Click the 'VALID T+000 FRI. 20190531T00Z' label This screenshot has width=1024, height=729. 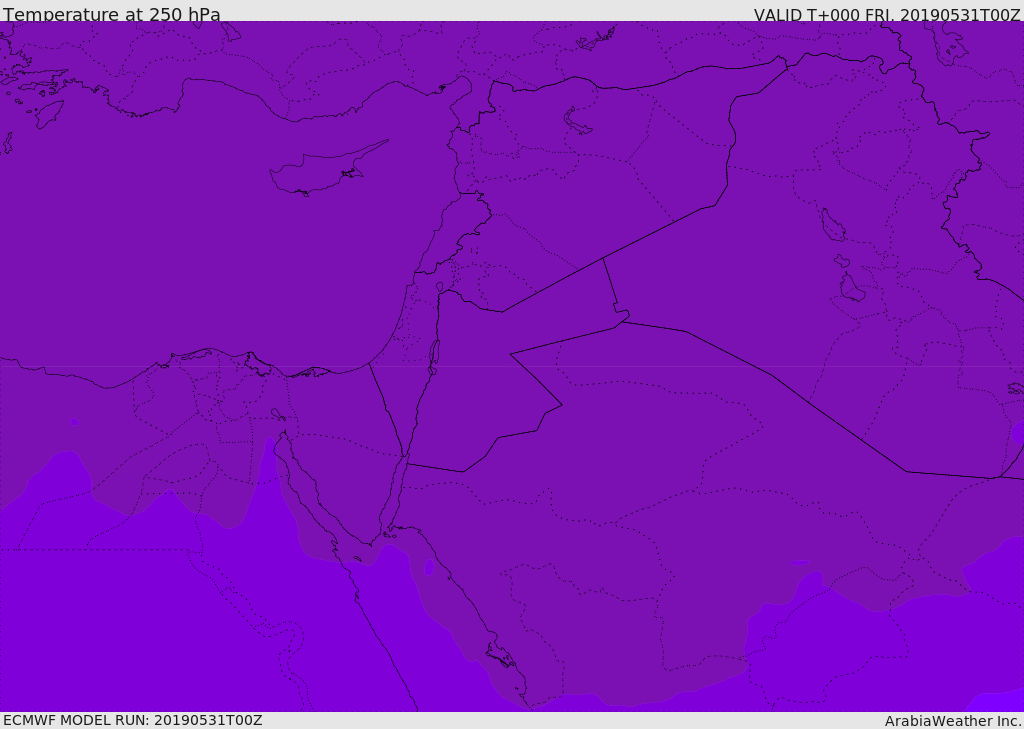coord(887,14)
